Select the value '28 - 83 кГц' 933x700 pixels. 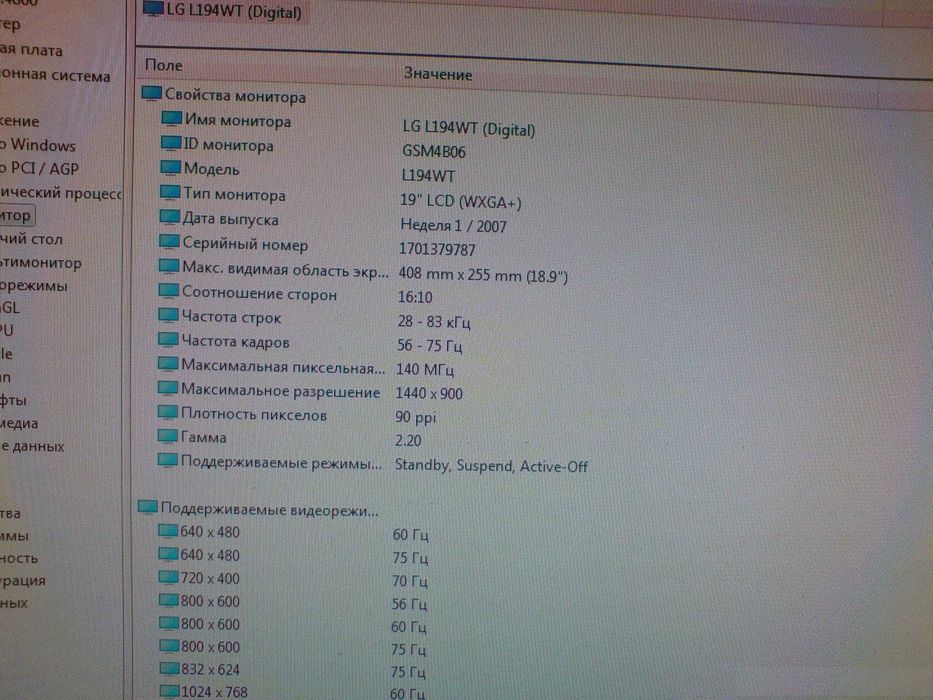[x=434, y=322]
